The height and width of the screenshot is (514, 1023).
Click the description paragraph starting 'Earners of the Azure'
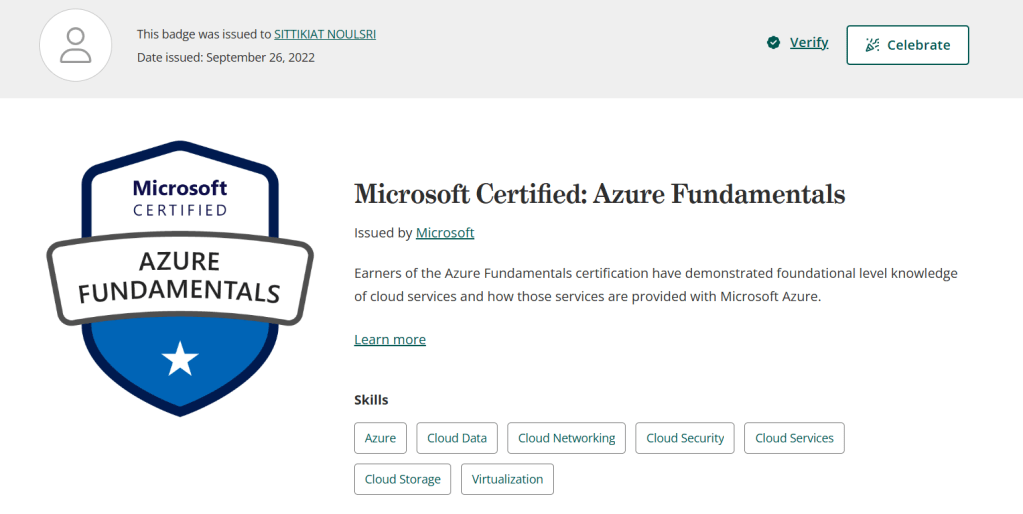[656, 284]
